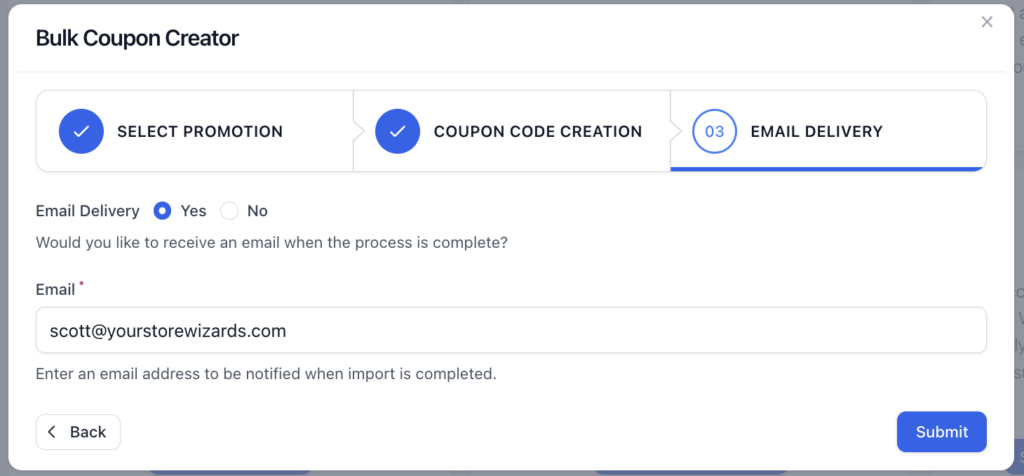The width and height of the screenshot is (1024, 476).
Task: Click arrow divider after Select Promotion step
Action: (x=358, y=131)
